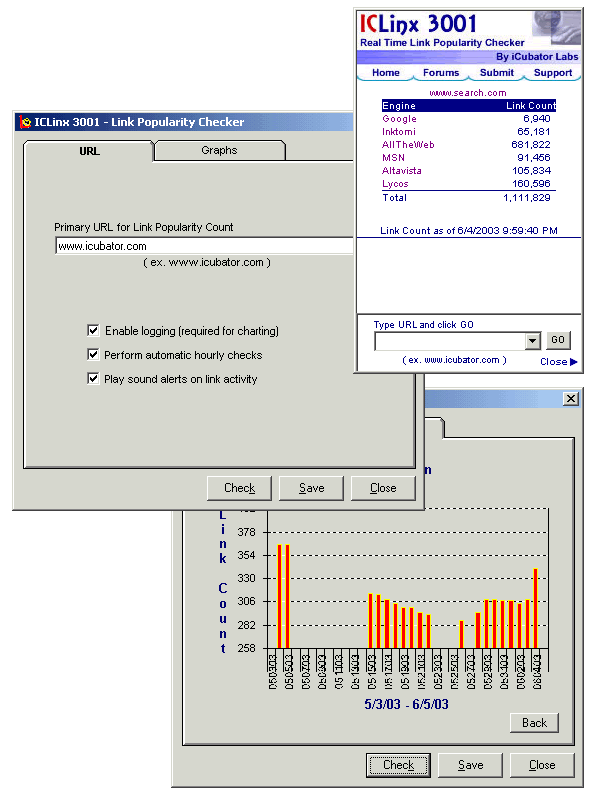Select the URL tab
Image resolution: width=600 pixels, height=800 pixels.
pyautogui.click(x=89, y=151)
